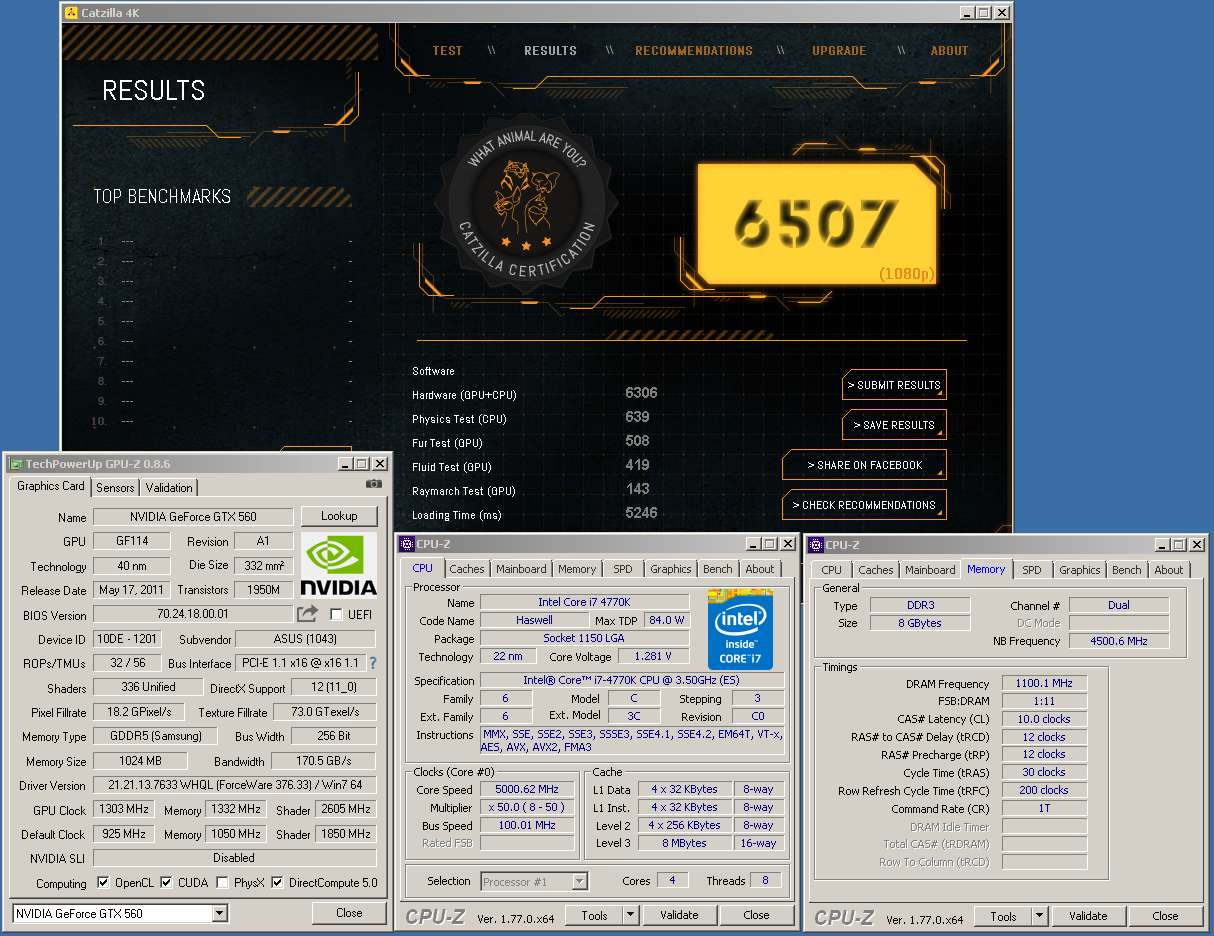Expand Tools dropdown arrow in CPU-Z Memory window
1214x936 pixels.
[x=1039, y=916]
